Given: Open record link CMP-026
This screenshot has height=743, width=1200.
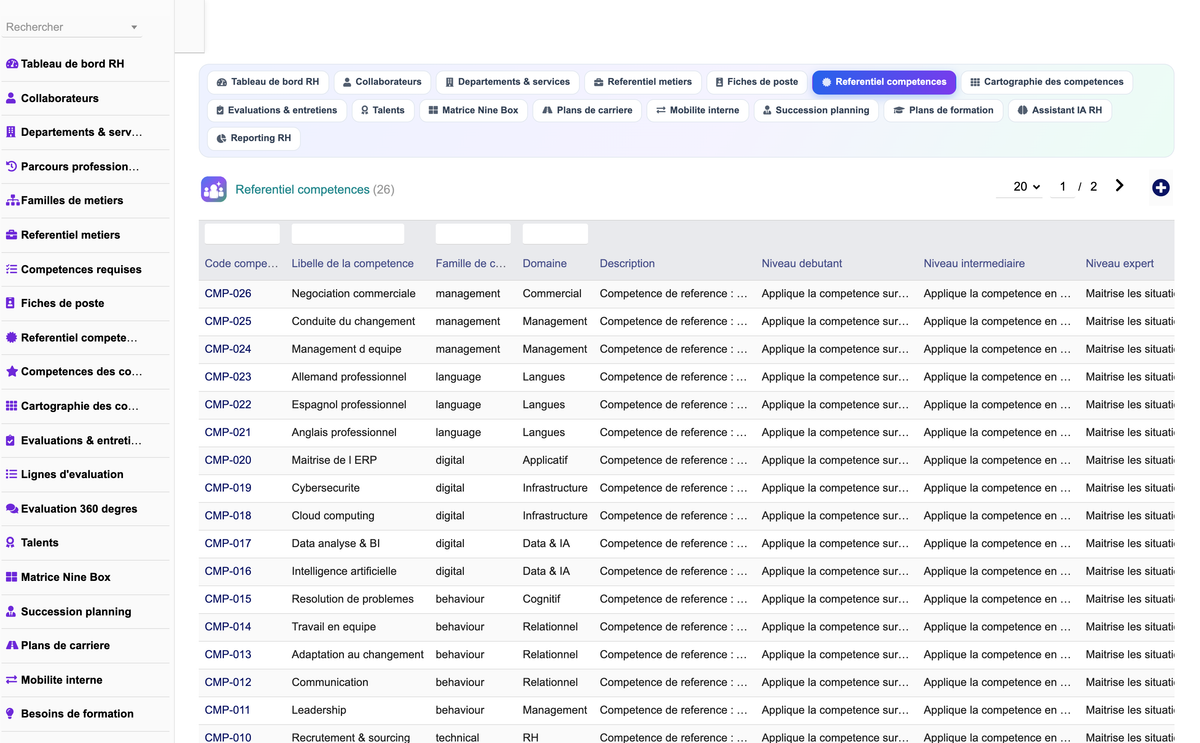Looking at the screenshot, I should (228, 293).
